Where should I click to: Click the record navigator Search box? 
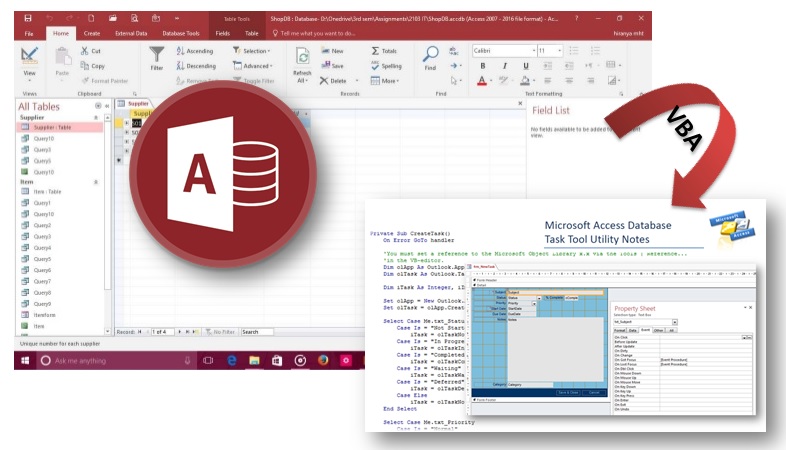click(263, 331)
